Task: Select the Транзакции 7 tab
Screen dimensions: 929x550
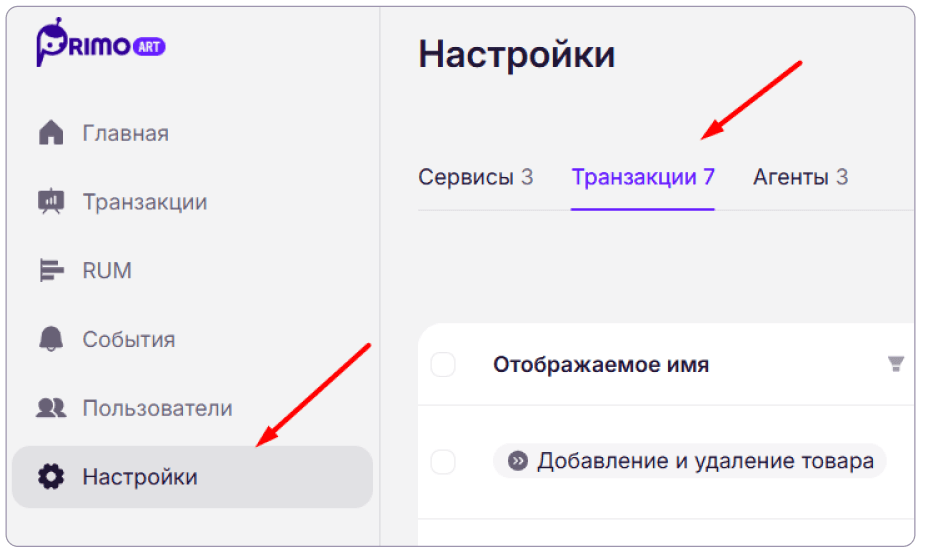Action: point(643,177)
